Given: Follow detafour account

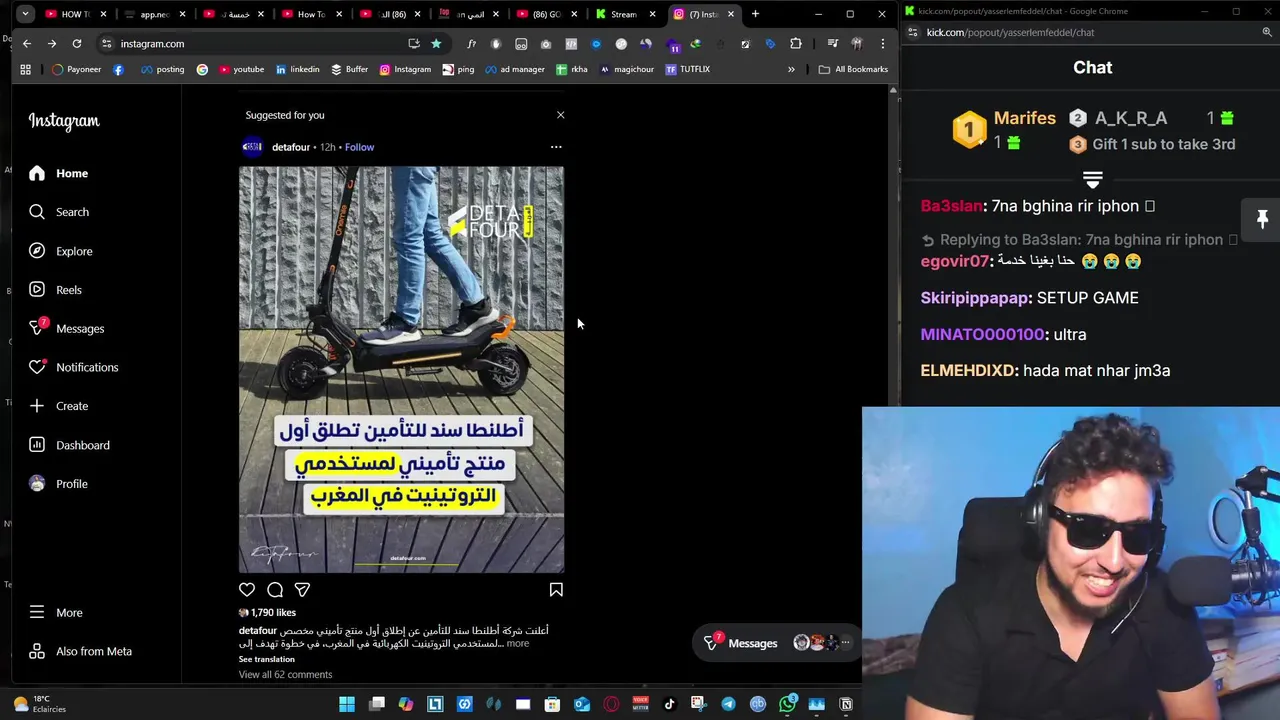Looking at the screenshot, I should [359, 147].
